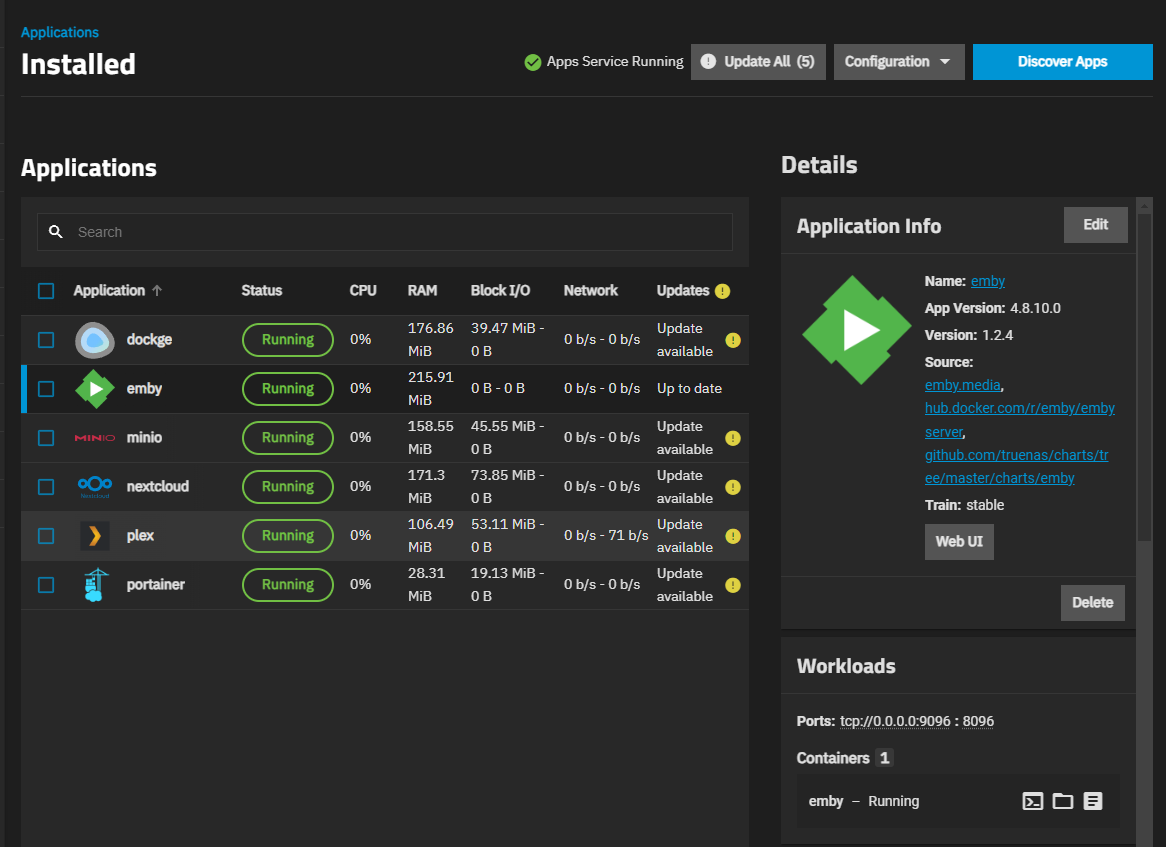Image resolution: width=1166 pixels, height=847 pixels.
Task: Click Update All (5) button
Action: pyautogui.click(x=758, y=62)
